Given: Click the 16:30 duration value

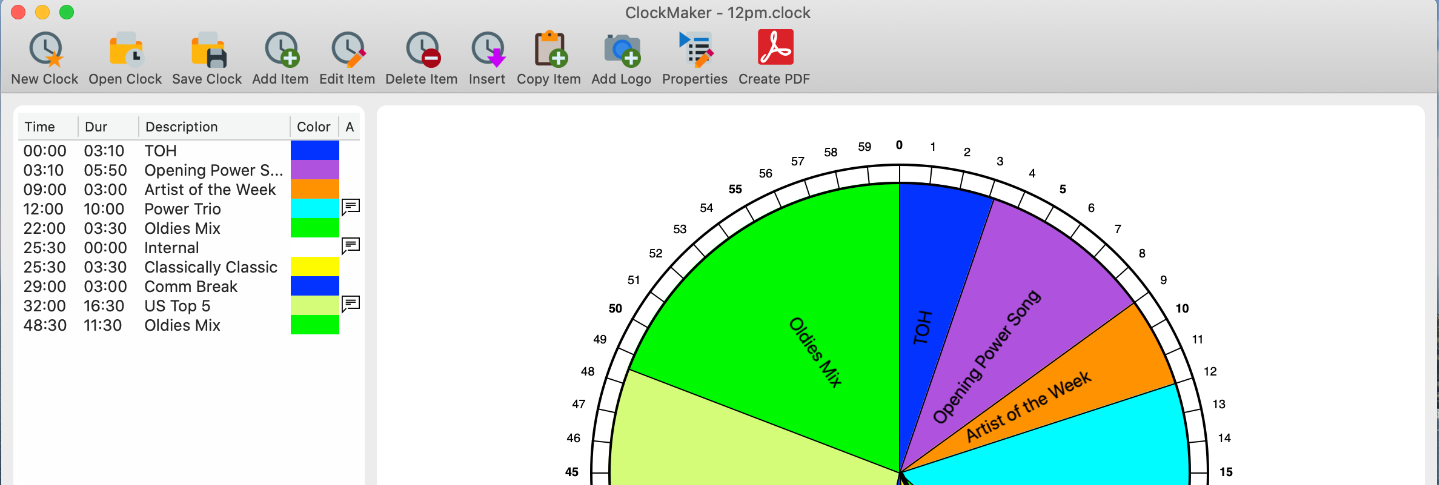Looking at the screenshot, I should [x=104, y=306].
